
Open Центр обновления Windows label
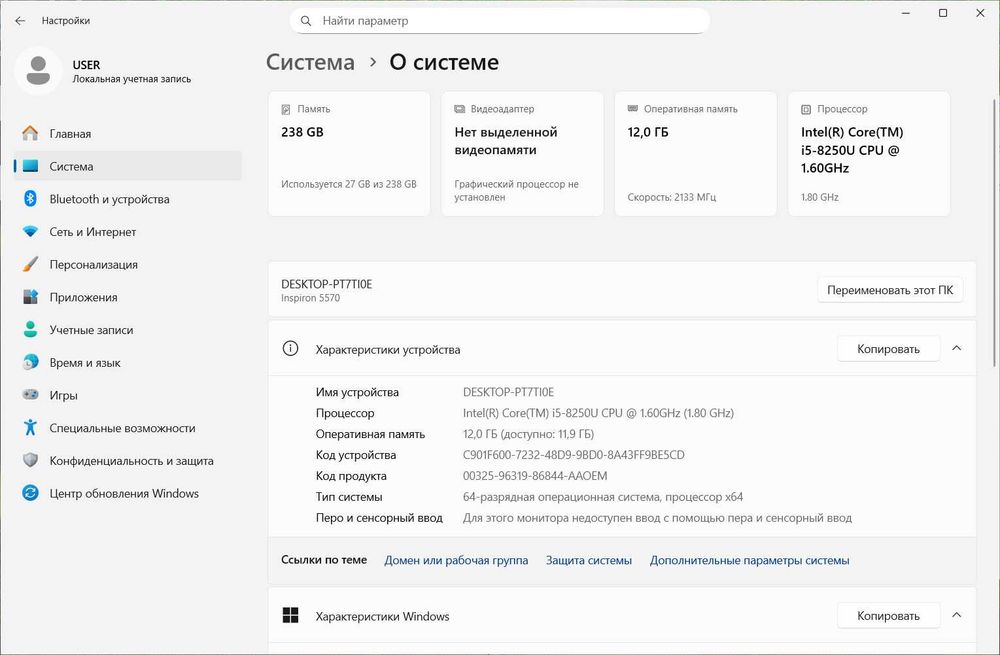124,494
